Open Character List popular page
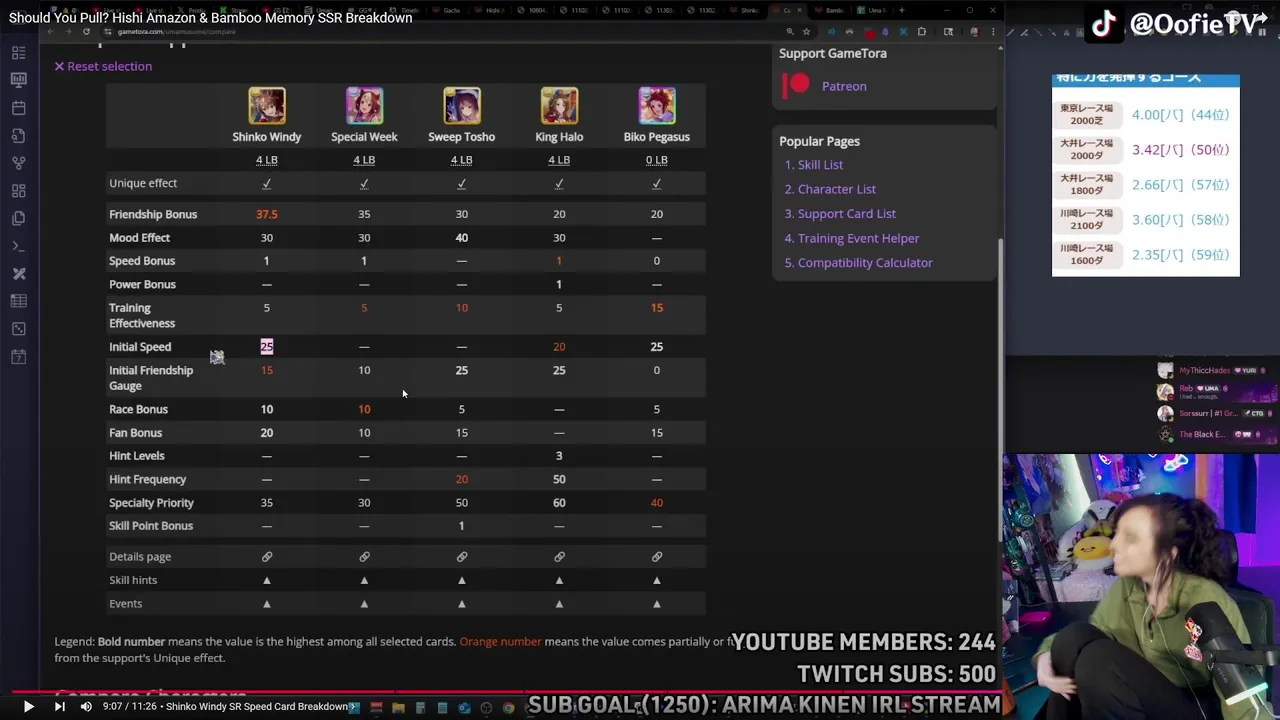This screenshot has height=720, width=1280. click(x=836, y=189)
